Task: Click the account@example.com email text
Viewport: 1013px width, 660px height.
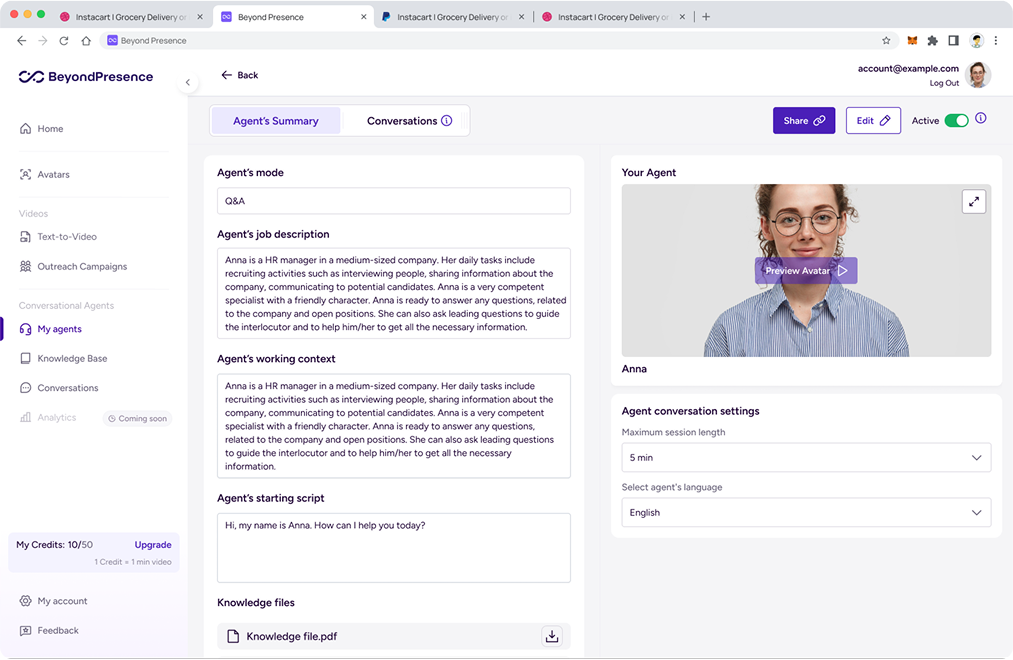Action: tap(908, 68)
